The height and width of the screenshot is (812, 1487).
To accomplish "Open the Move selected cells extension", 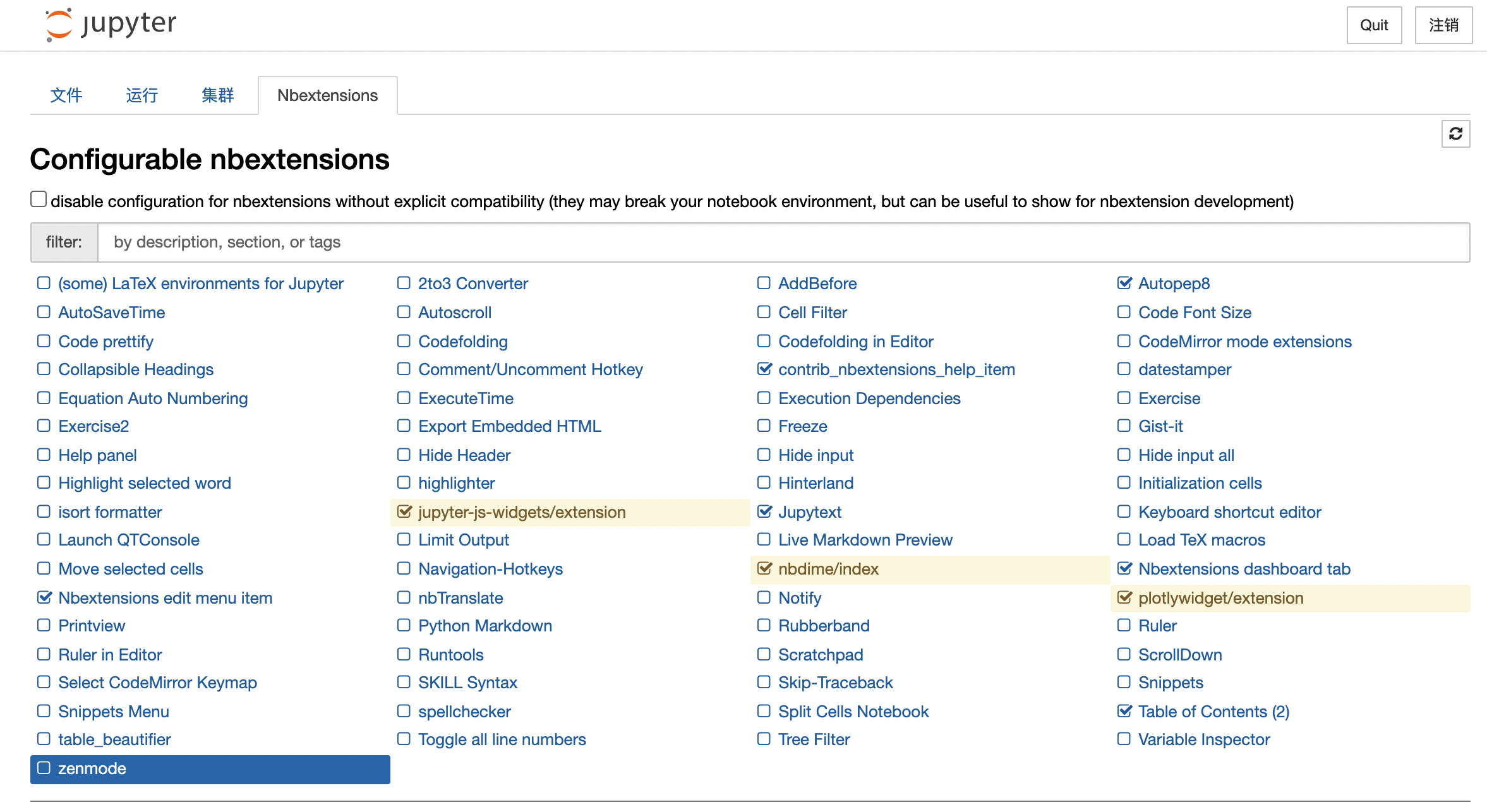I will (x=131, y=569).
